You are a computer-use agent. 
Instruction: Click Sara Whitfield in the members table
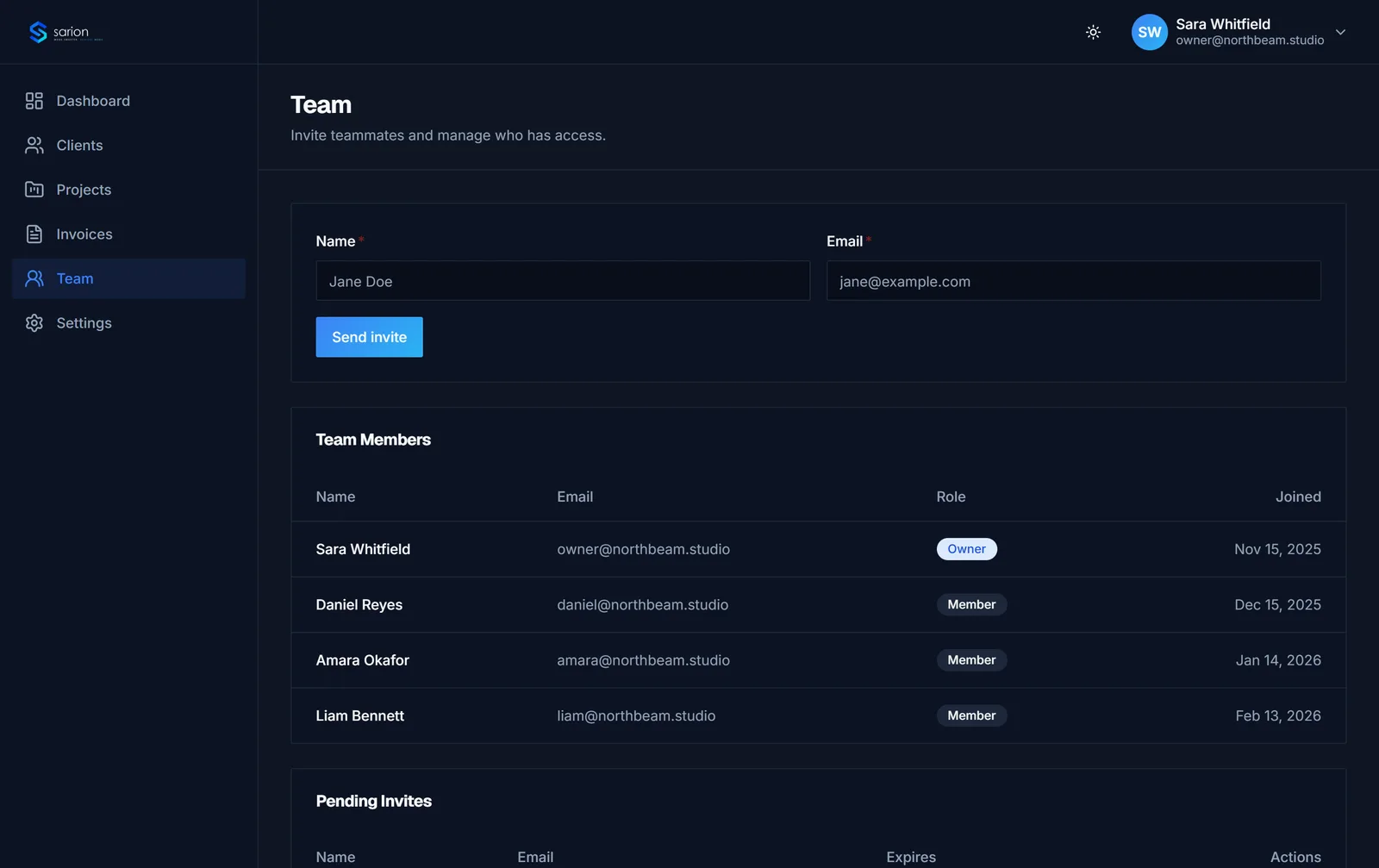pyautogui.click(x=363, y=549)
